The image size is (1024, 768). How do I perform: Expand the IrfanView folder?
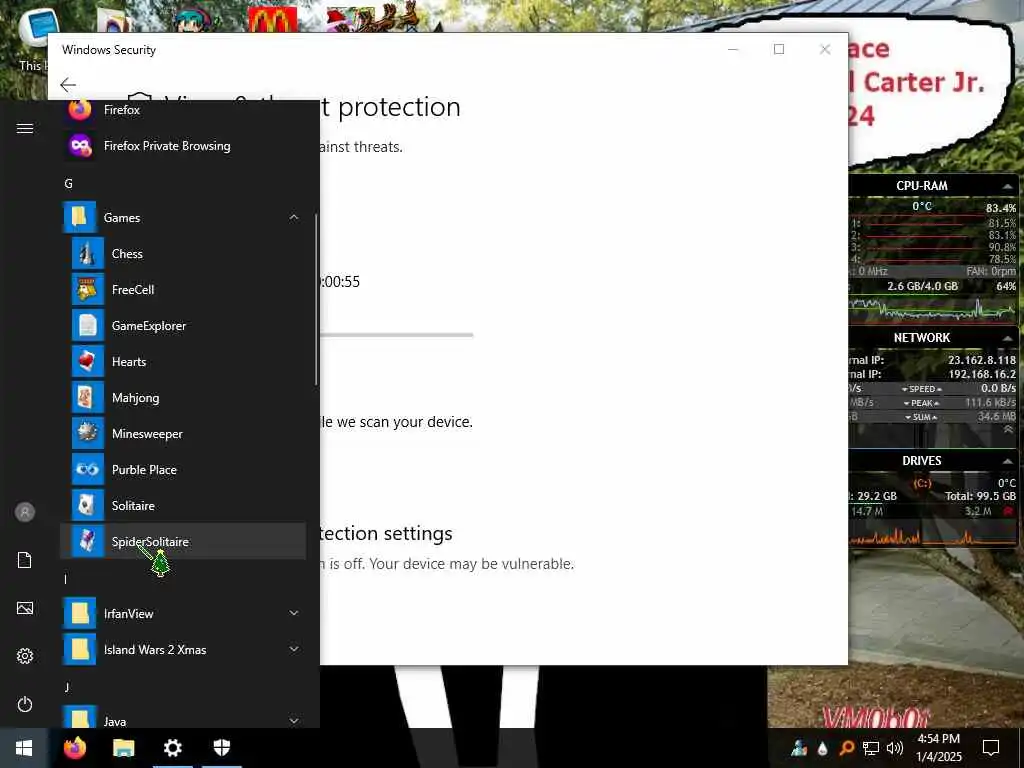point(183,613)
